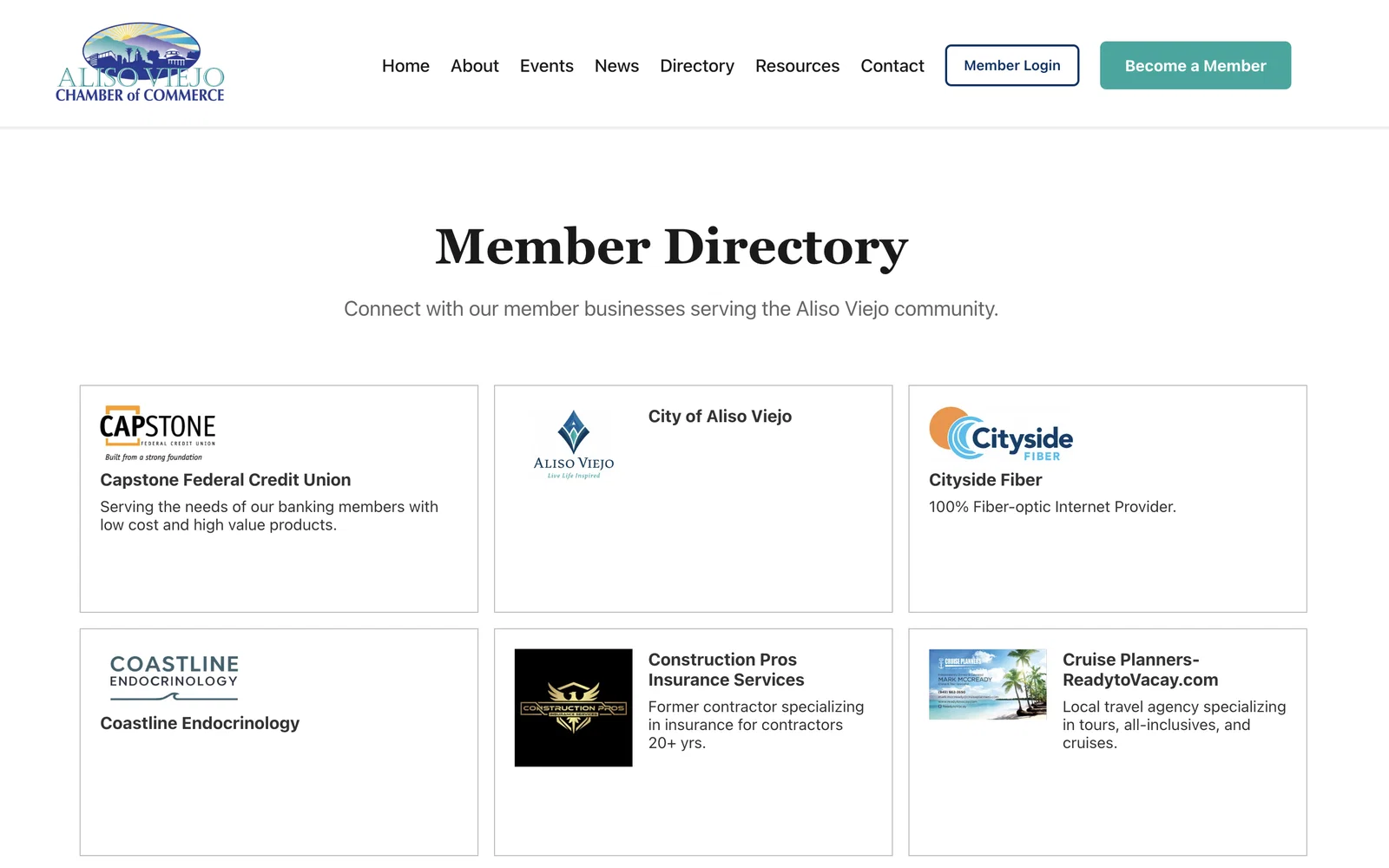1389x868 pixels.
Task: Click the City of Aliso Viejo logo
Action: tap(574, 444)
